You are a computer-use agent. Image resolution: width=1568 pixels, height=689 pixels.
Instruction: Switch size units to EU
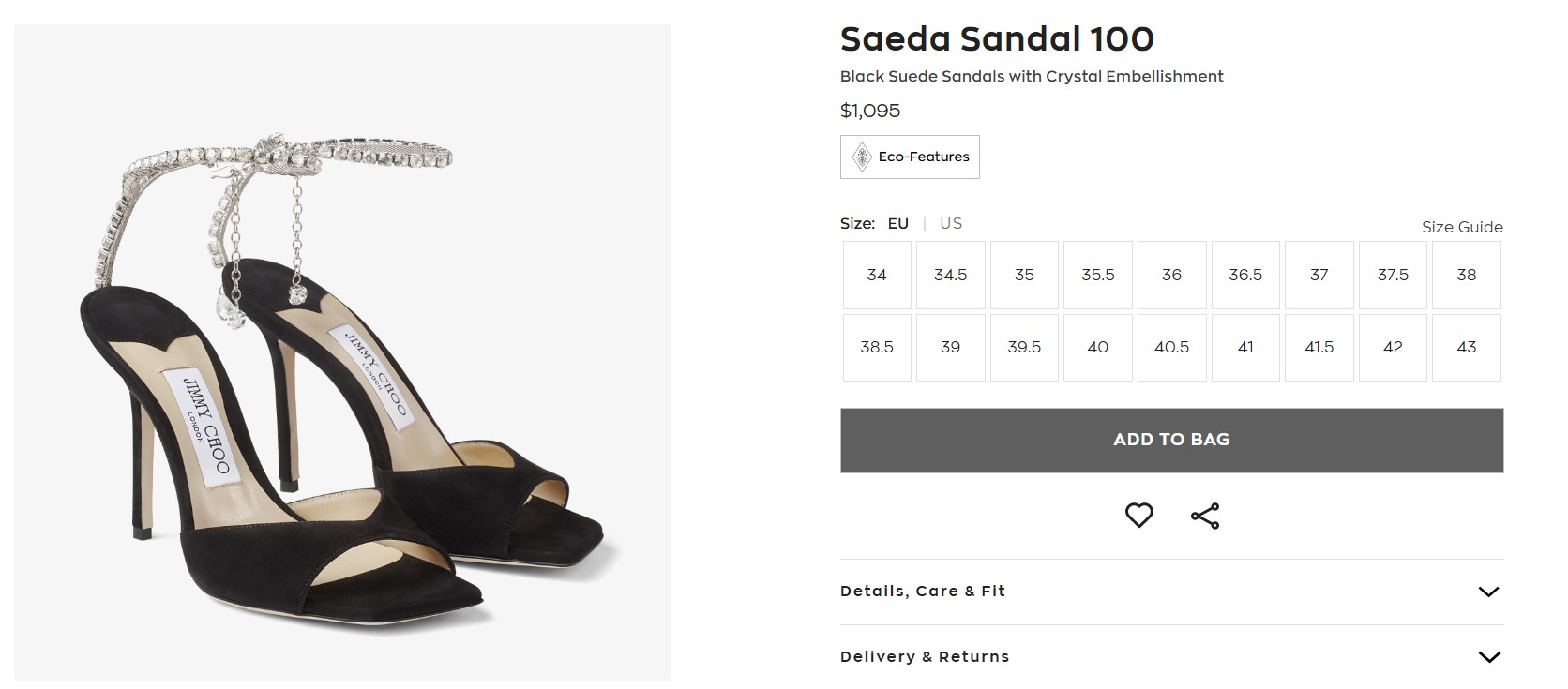click(x=897, y=223)
